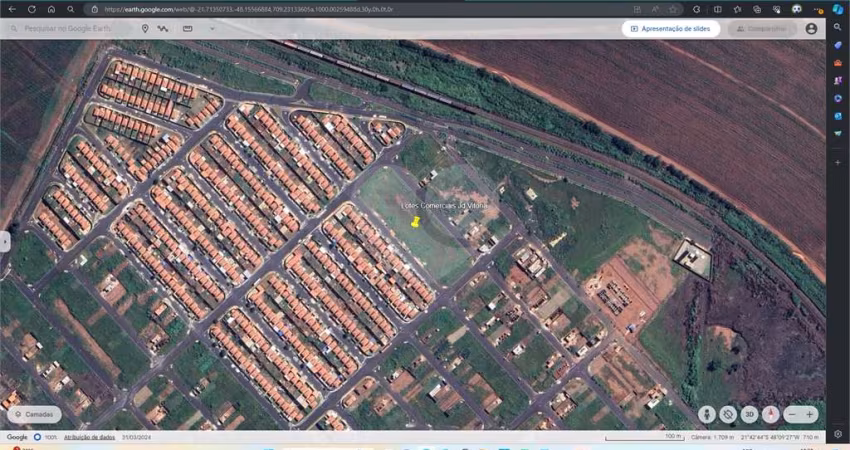Image resolution: width=850 pixels, height=450 pixels.
Task: Expand the left side panel handle
Action: coord(4,242)
